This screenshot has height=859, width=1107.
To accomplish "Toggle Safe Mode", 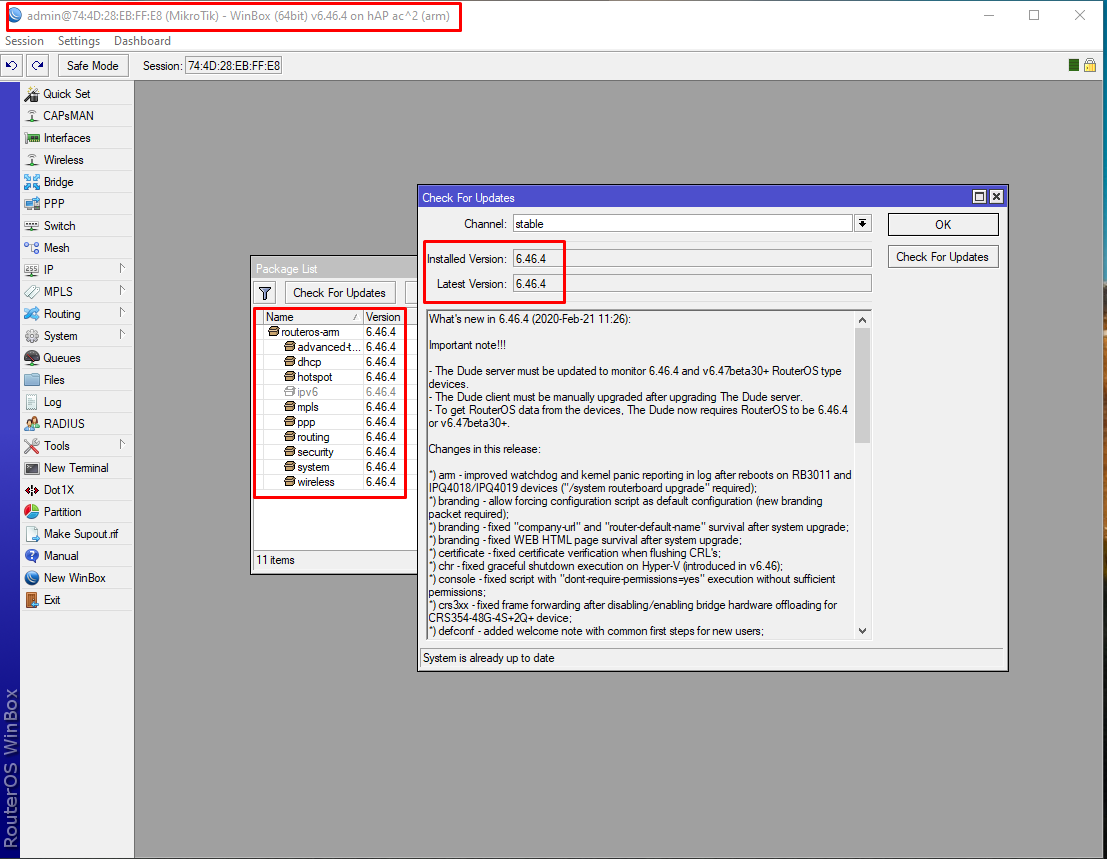I will point(92,66).
